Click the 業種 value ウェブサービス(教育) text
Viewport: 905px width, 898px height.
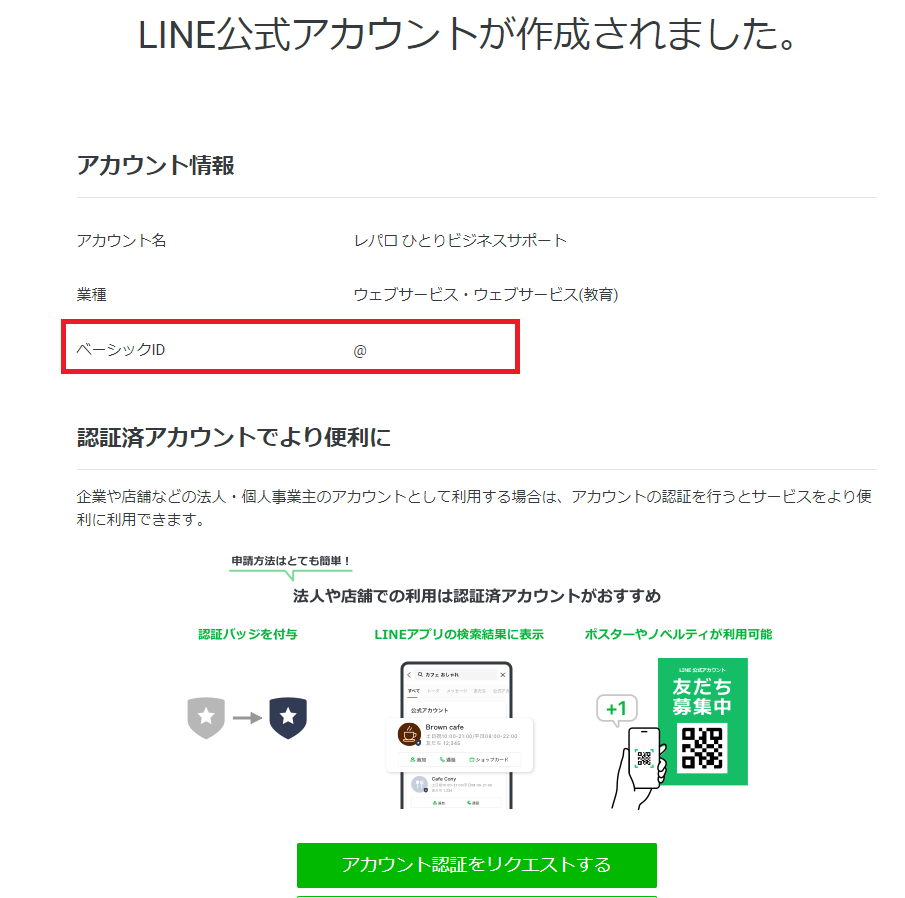[x=485, y=295]
